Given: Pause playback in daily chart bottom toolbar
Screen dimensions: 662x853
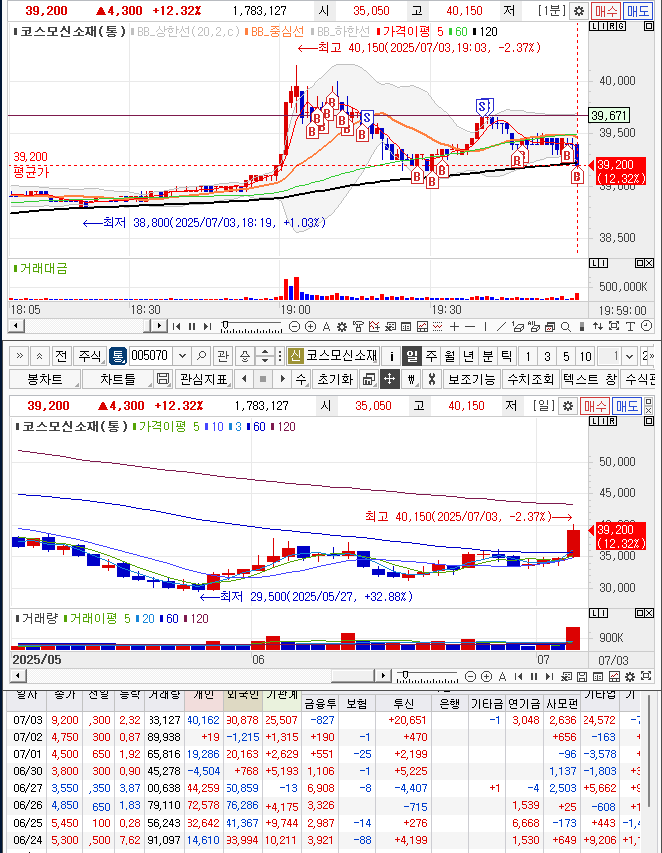Looking at the screenshot, I should [534, 677].
